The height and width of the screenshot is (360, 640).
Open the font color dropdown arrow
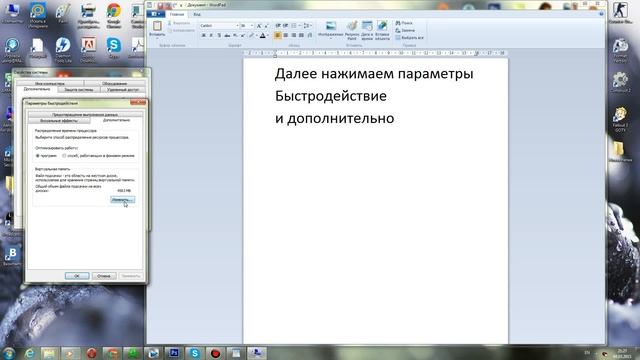coord(268,36)
